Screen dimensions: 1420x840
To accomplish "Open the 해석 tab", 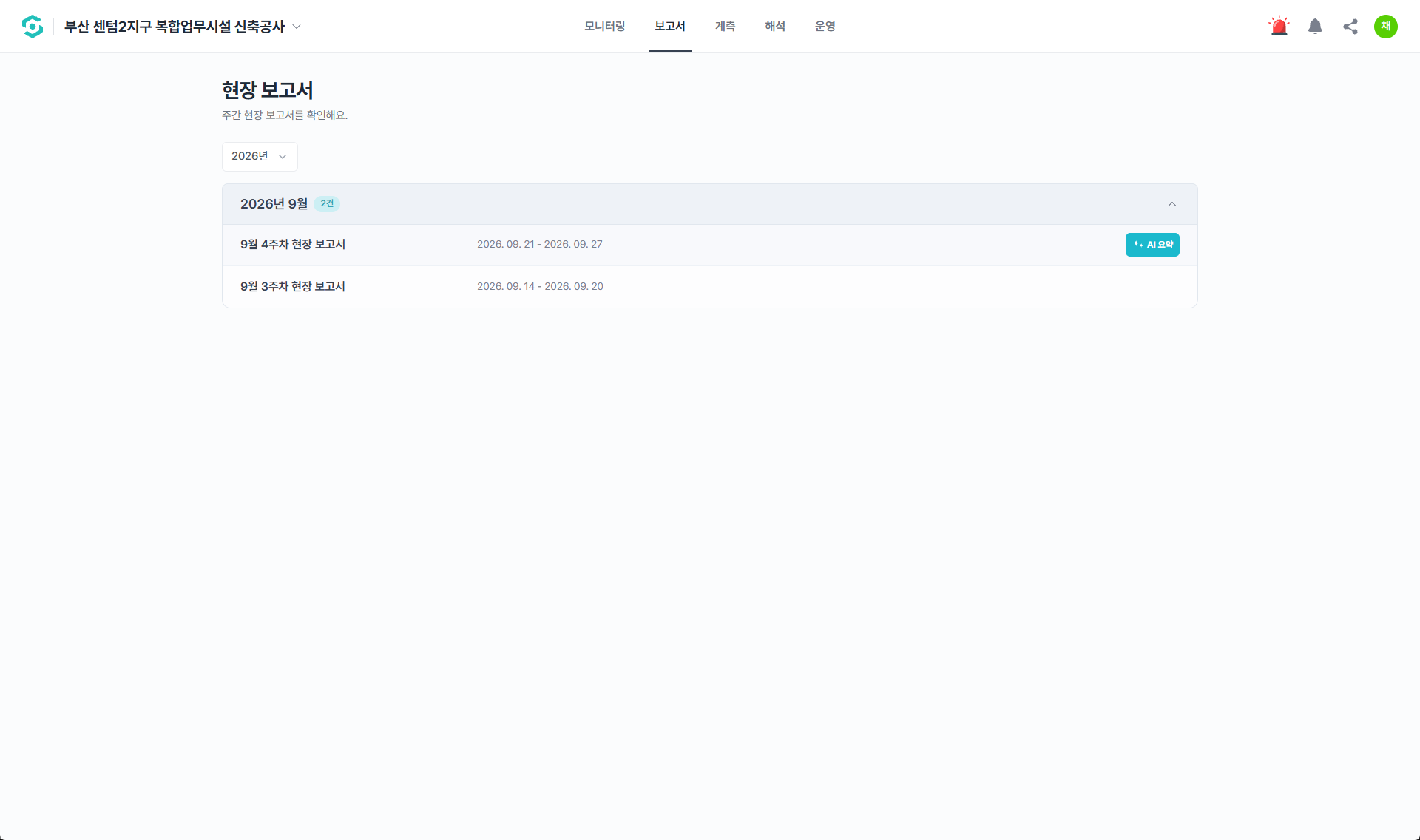I will pyautogui.click(x=775, y=26).
